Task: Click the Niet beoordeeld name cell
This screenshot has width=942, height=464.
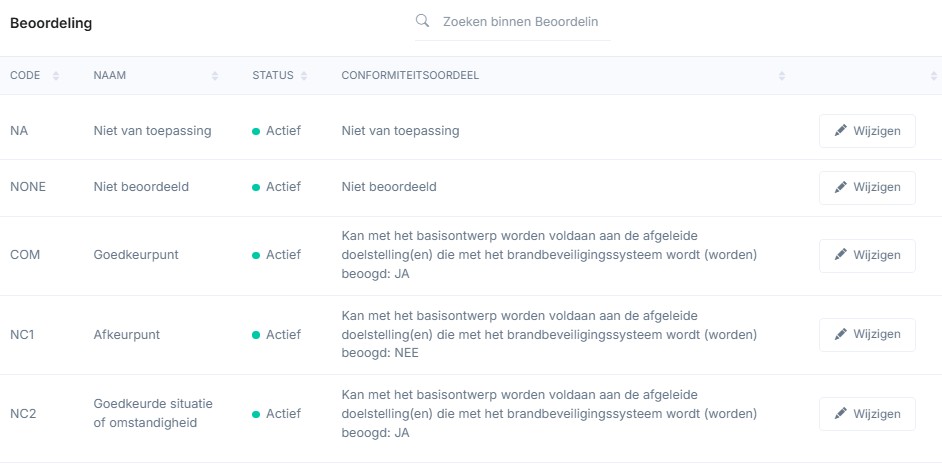Action: 141,187
